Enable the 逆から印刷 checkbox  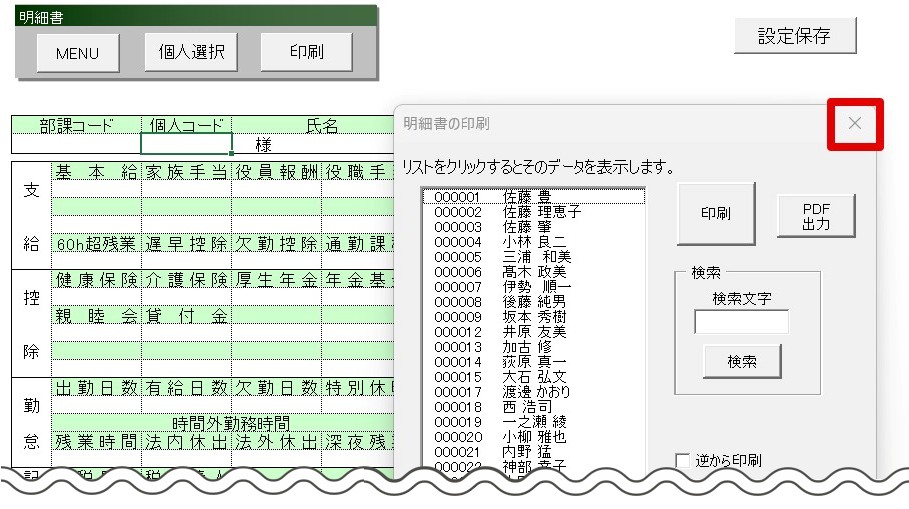[683, 461]
